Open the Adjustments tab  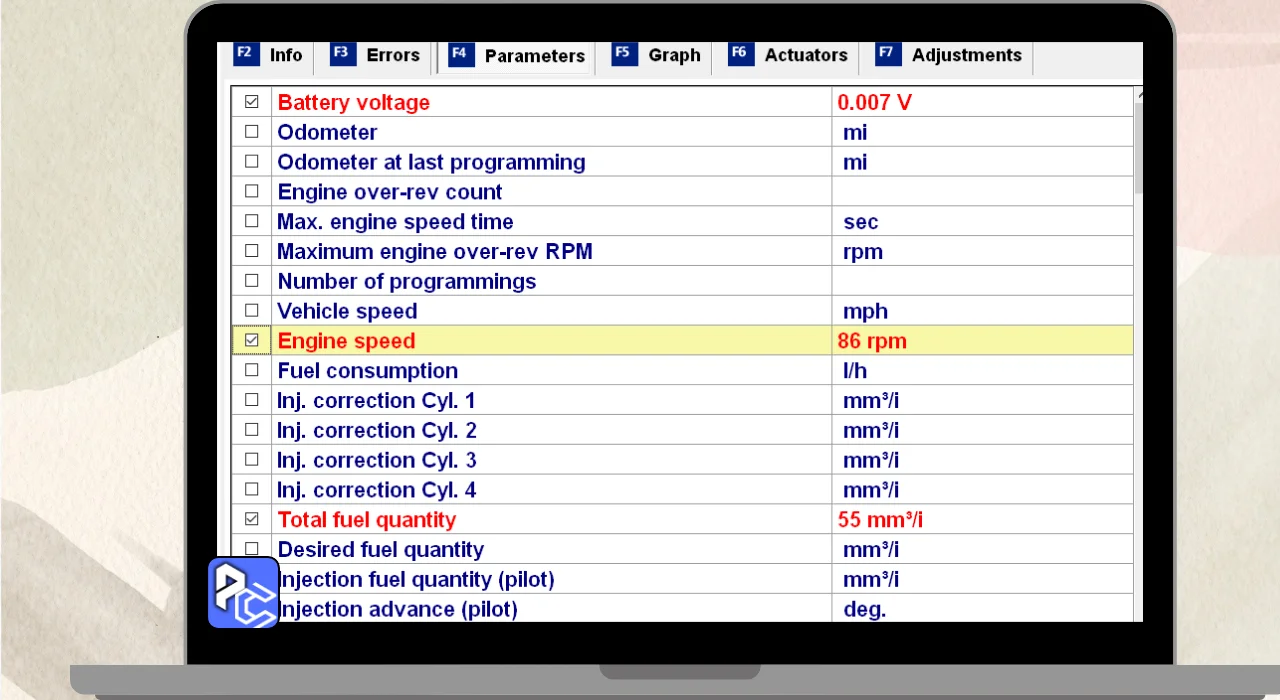point(966,55)
